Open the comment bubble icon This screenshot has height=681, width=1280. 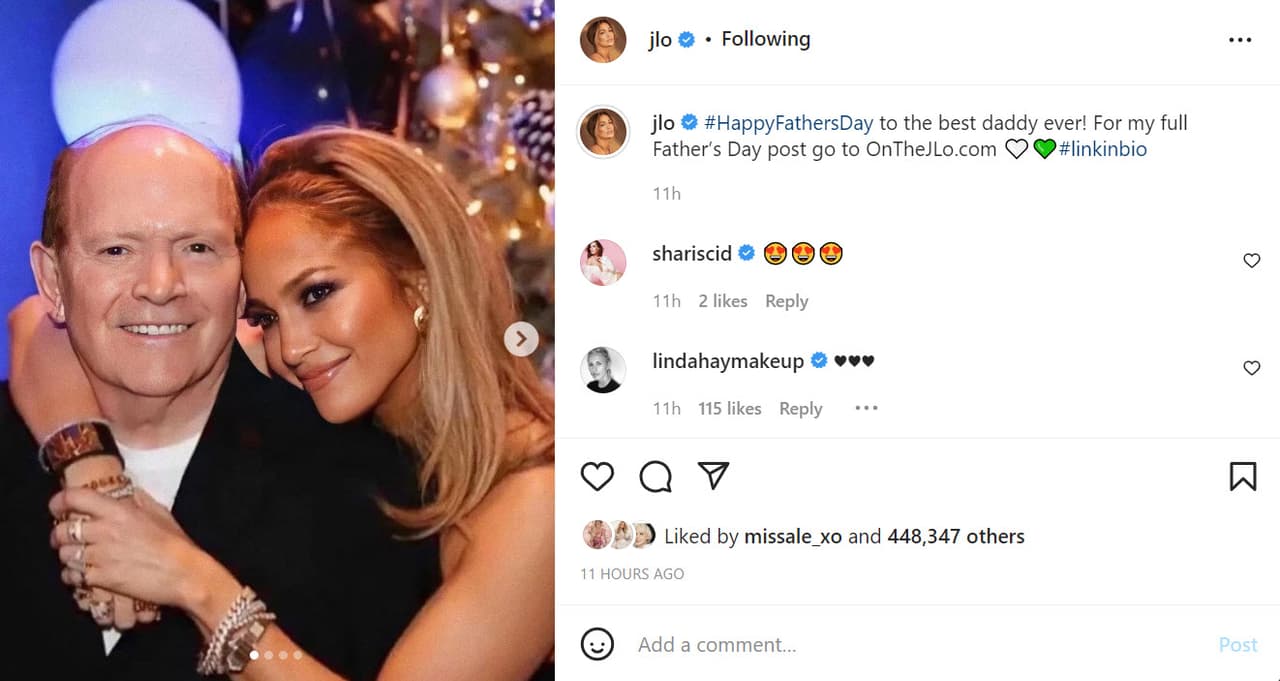click(x=655, y=477)
